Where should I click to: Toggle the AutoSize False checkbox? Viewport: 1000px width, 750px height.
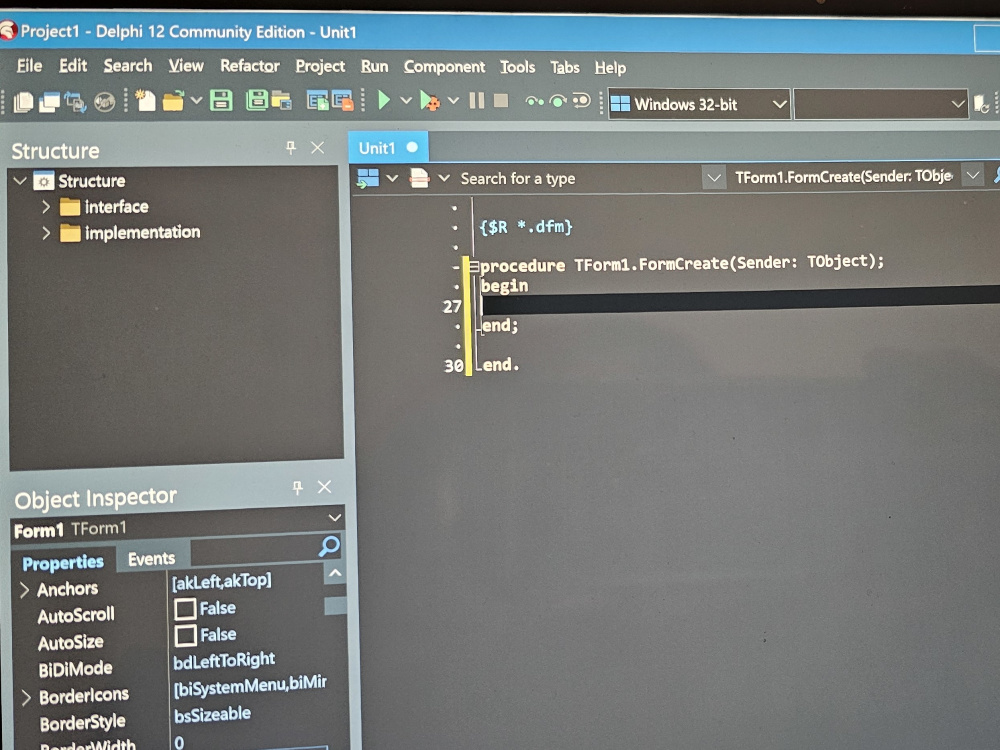186,635
